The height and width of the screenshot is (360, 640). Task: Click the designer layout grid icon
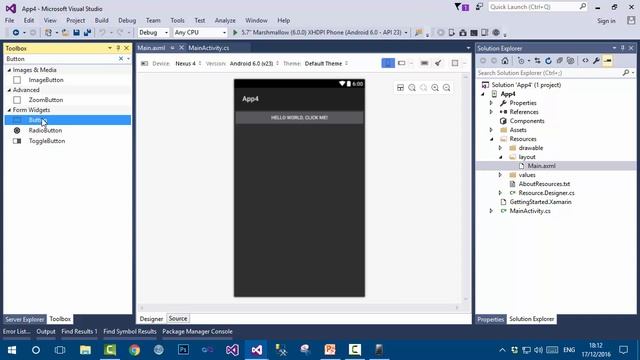point(400,88)
